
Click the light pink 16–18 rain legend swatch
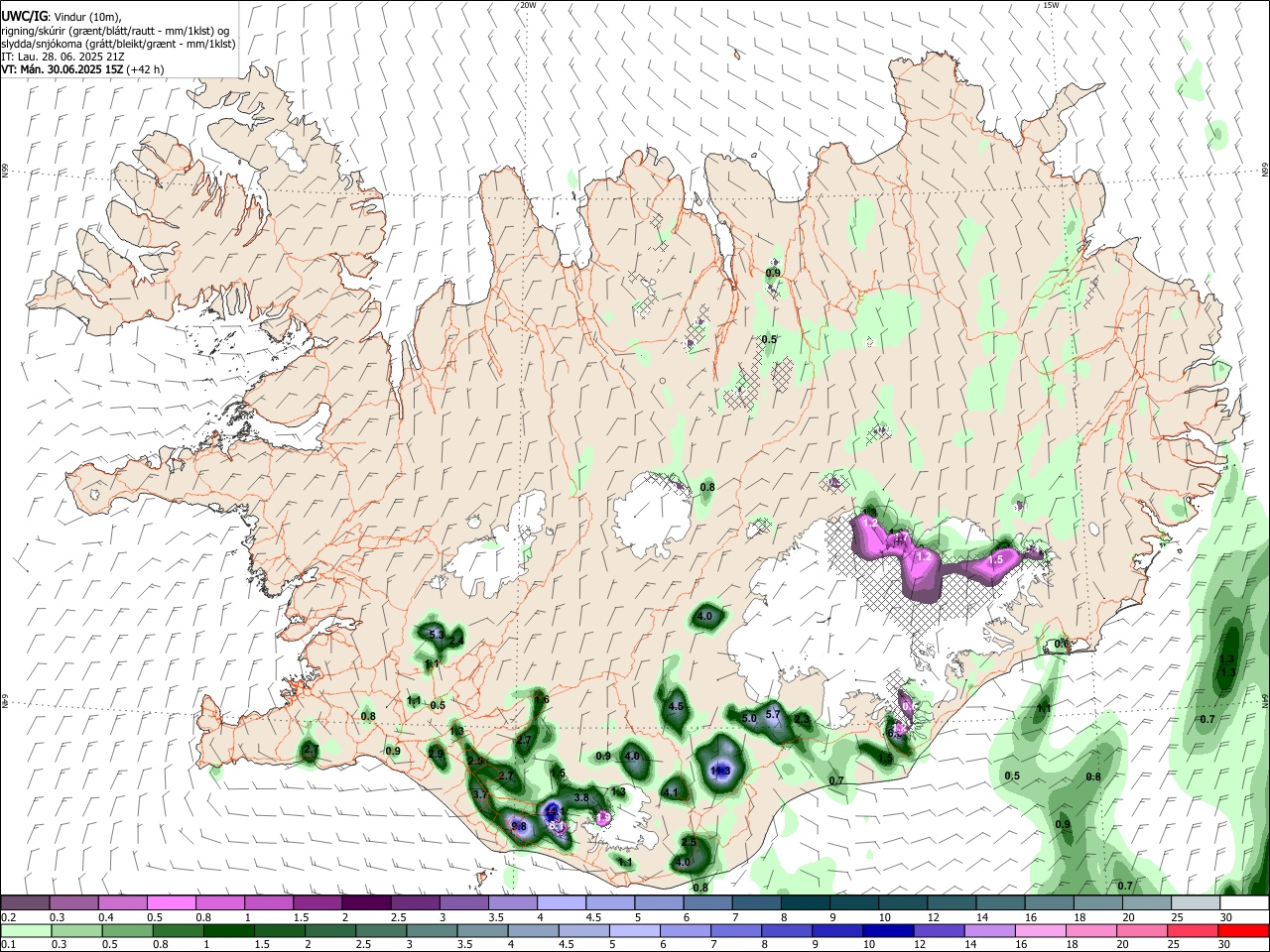point(1039,930)
